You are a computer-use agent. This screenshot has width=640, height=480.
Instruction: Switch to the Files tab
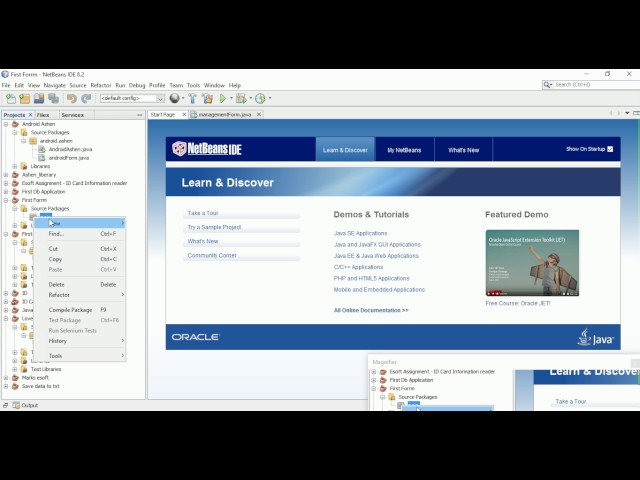(x=43, y=115)
